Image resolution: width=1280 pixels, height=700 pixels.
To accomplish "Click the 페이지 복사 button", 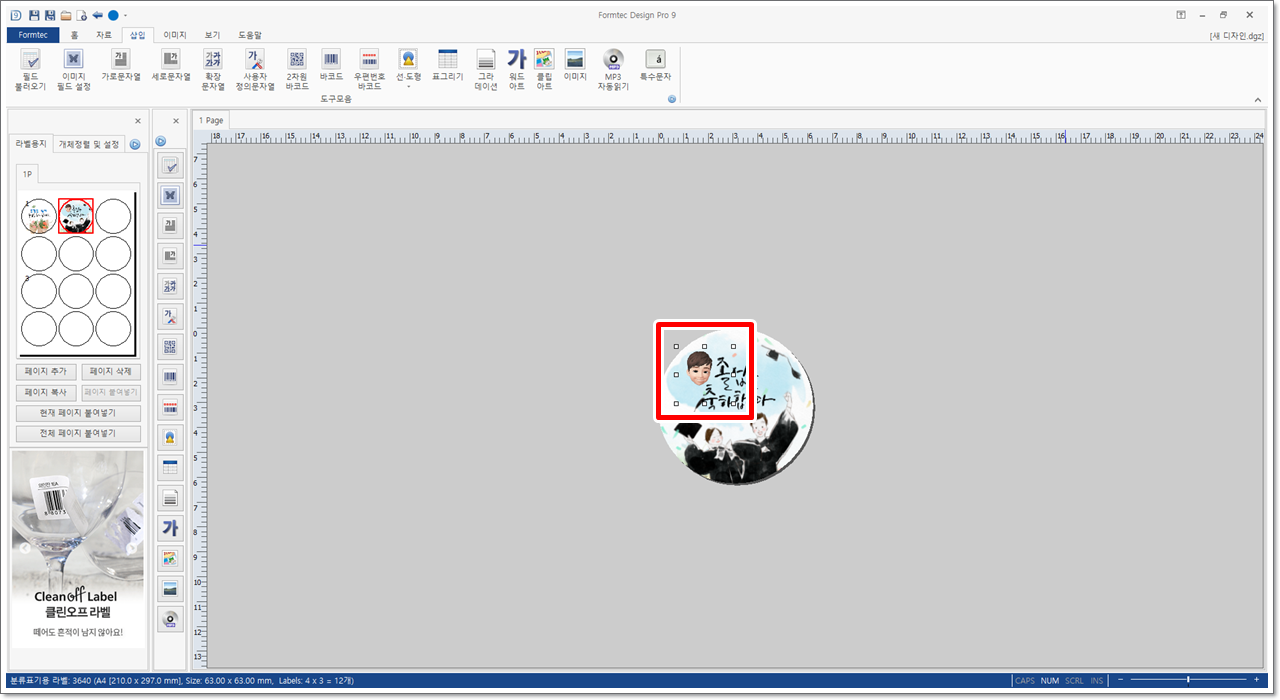I will point(46,392).
